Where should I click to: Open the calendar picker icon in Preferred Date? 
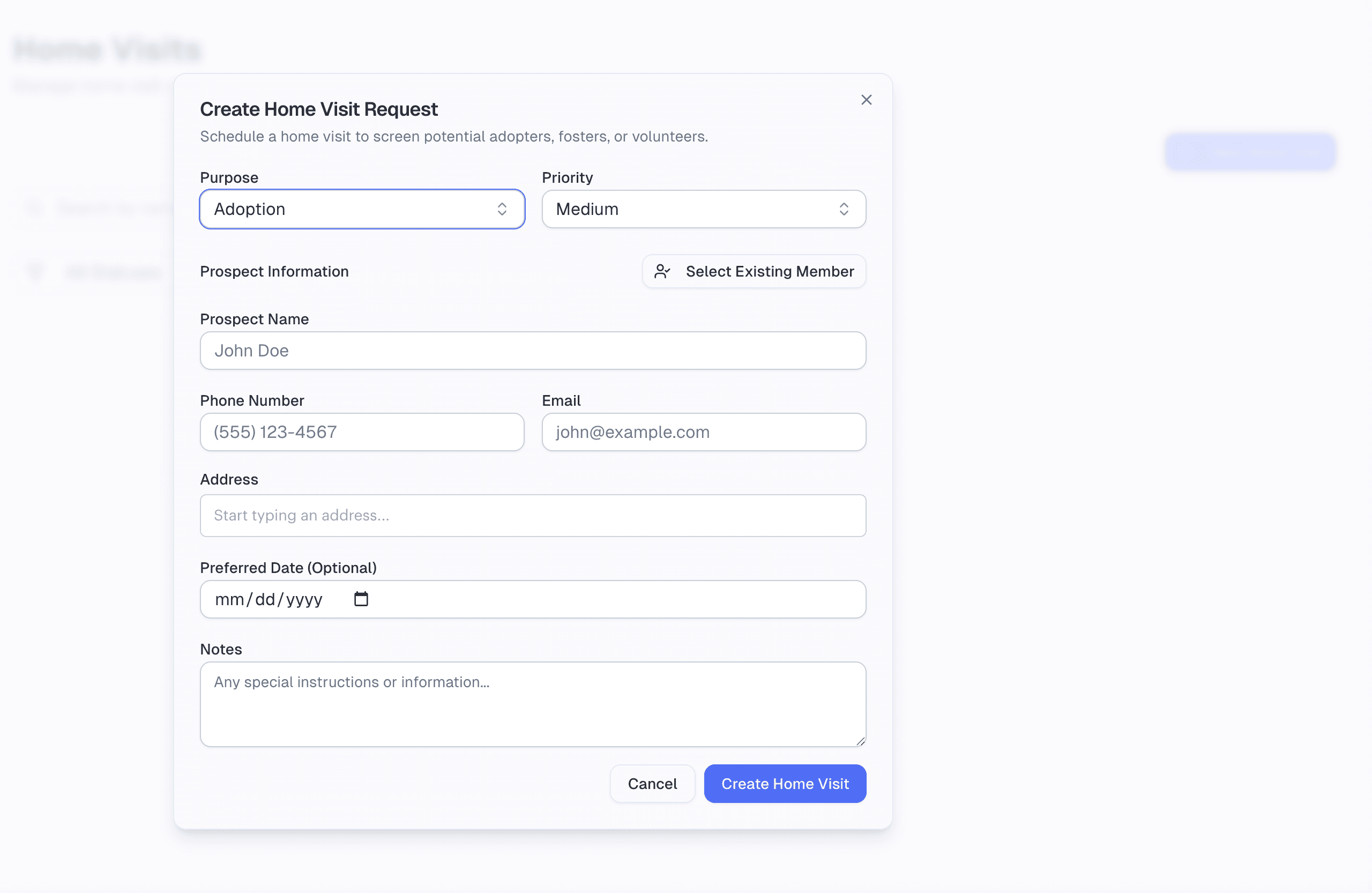click(361, 599)
